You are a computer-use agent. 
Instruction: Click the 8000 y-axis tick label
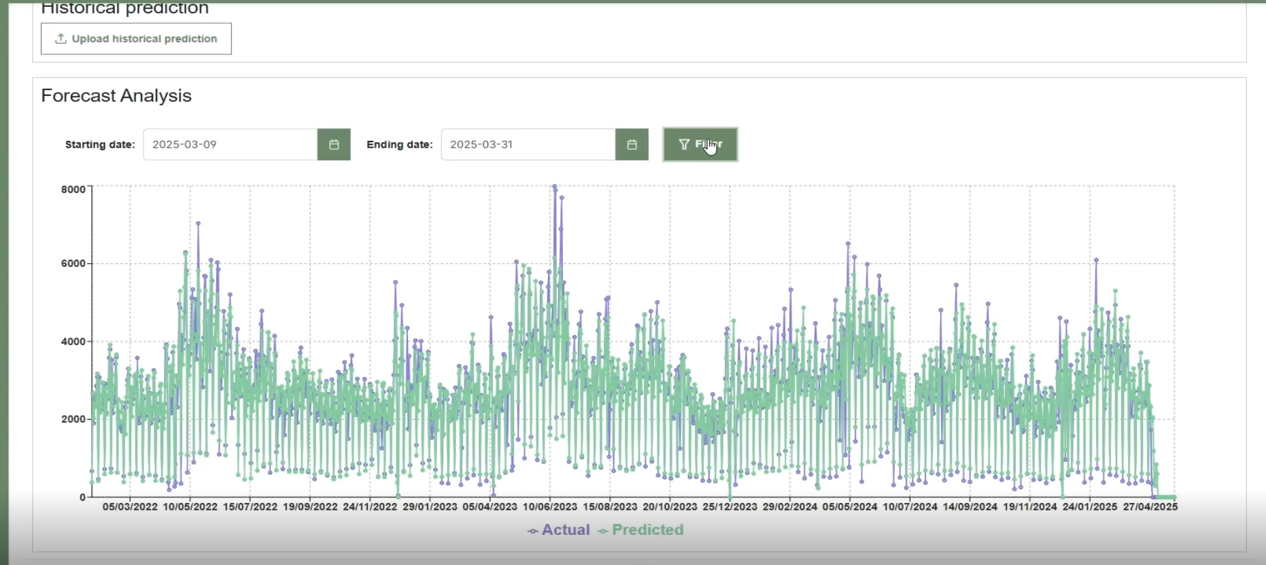[73, 188]
